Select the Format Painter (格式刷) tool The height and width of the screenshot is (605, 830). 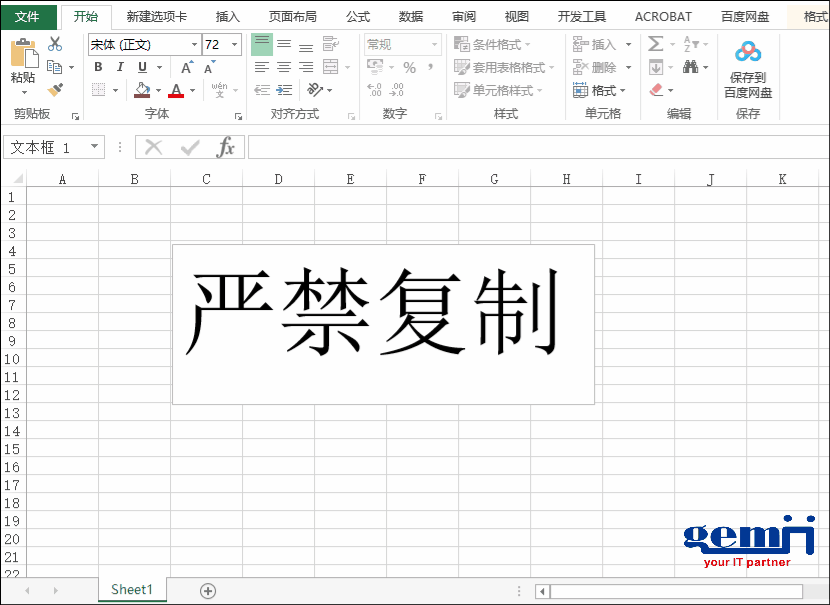click(x=53, y=88)
